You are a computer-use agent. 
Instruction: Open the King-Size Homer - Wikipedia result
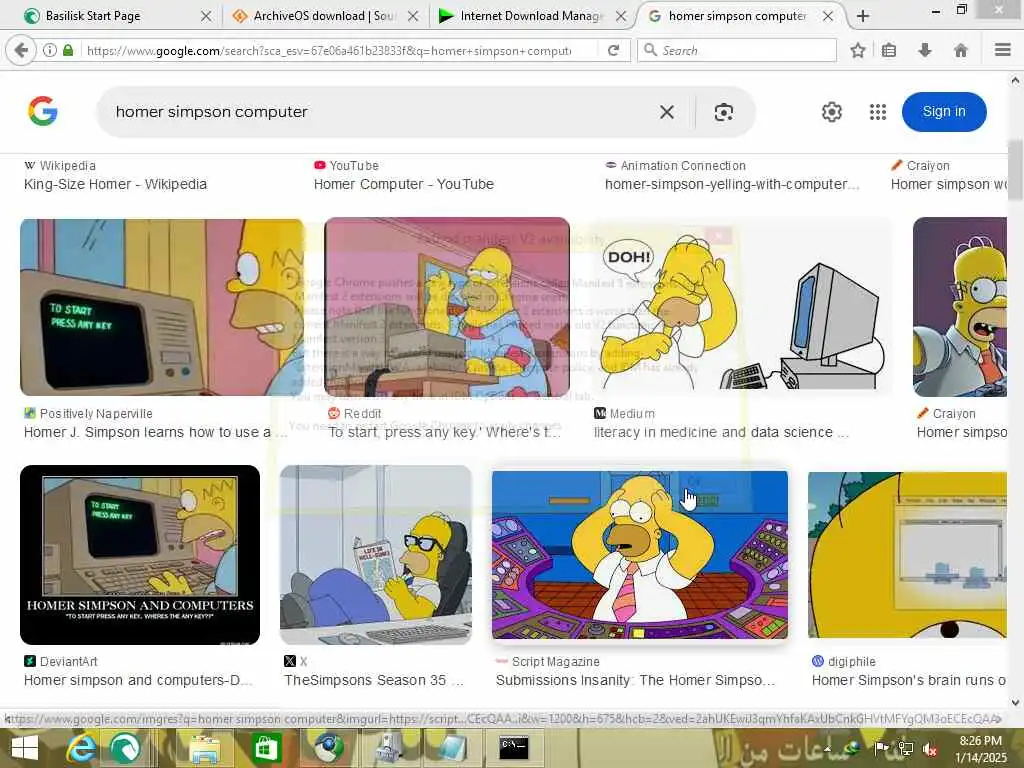click(x=116, y=184)
